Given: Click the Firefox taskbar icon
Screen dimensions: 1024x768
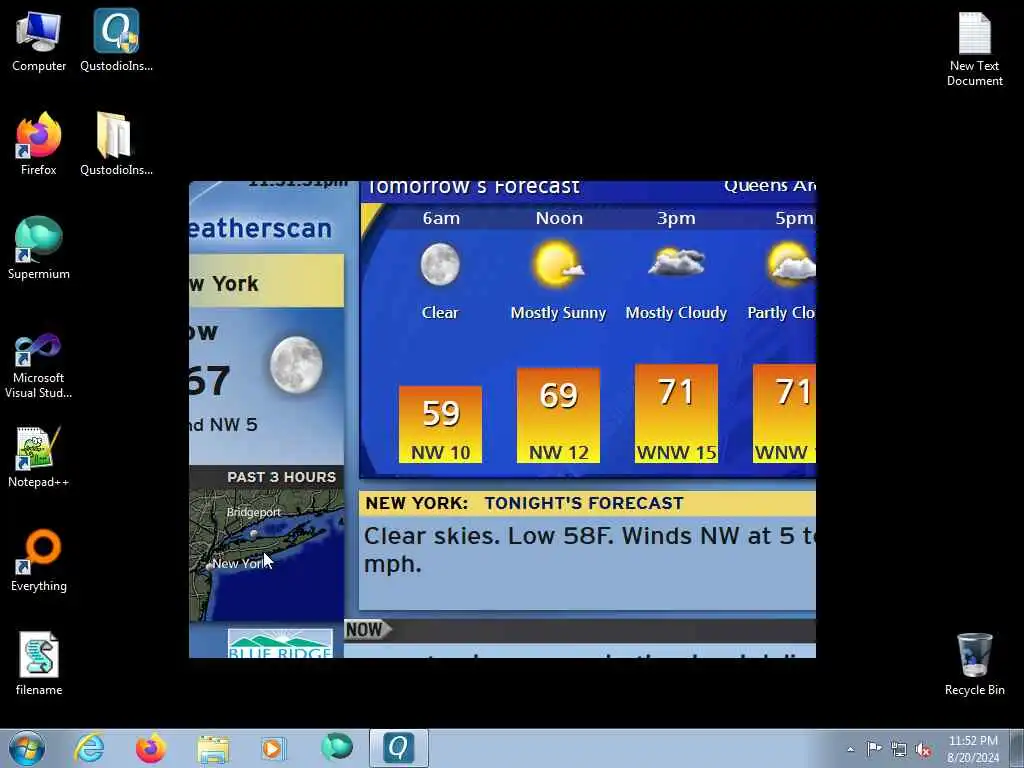Looking at the screenshot, I should click(150, 748).
